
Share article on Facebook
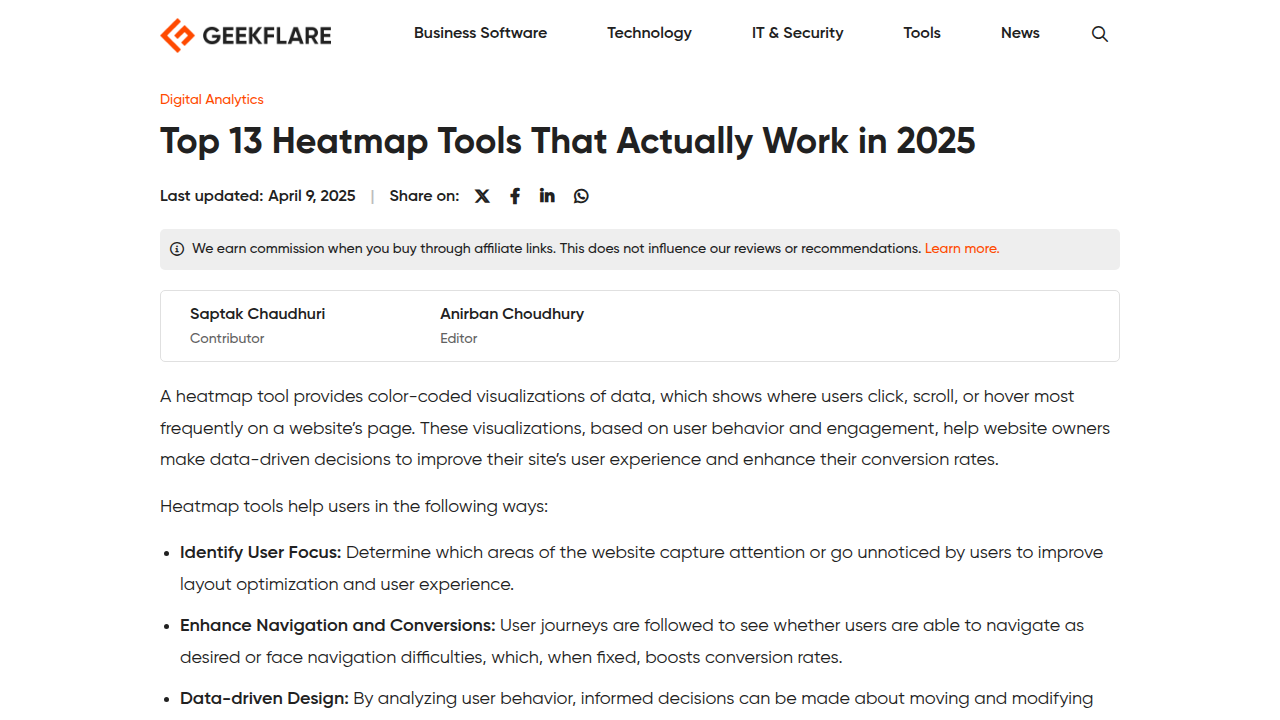click(515, 196)
